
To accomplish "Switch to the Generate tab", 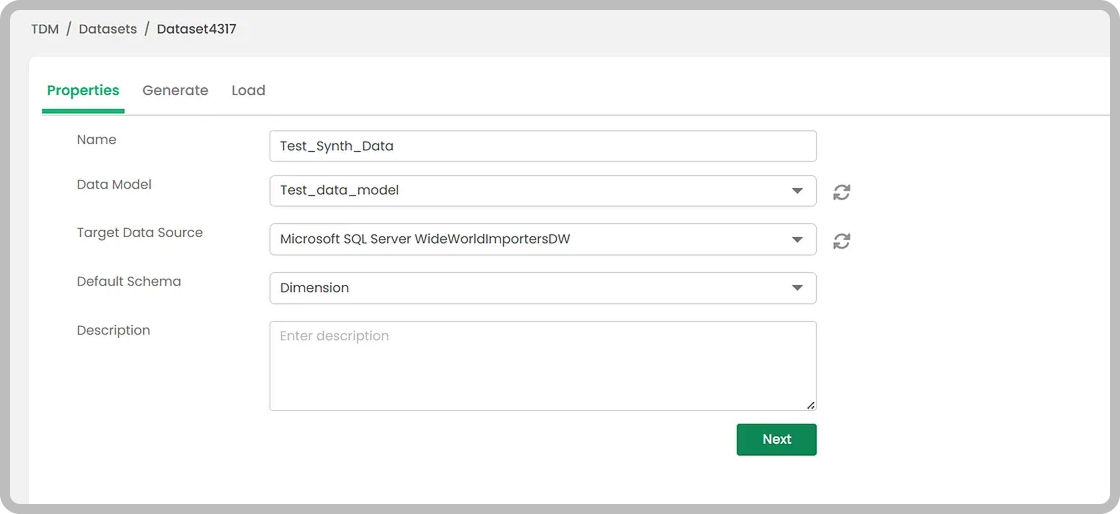I will [x=175, y=91].
